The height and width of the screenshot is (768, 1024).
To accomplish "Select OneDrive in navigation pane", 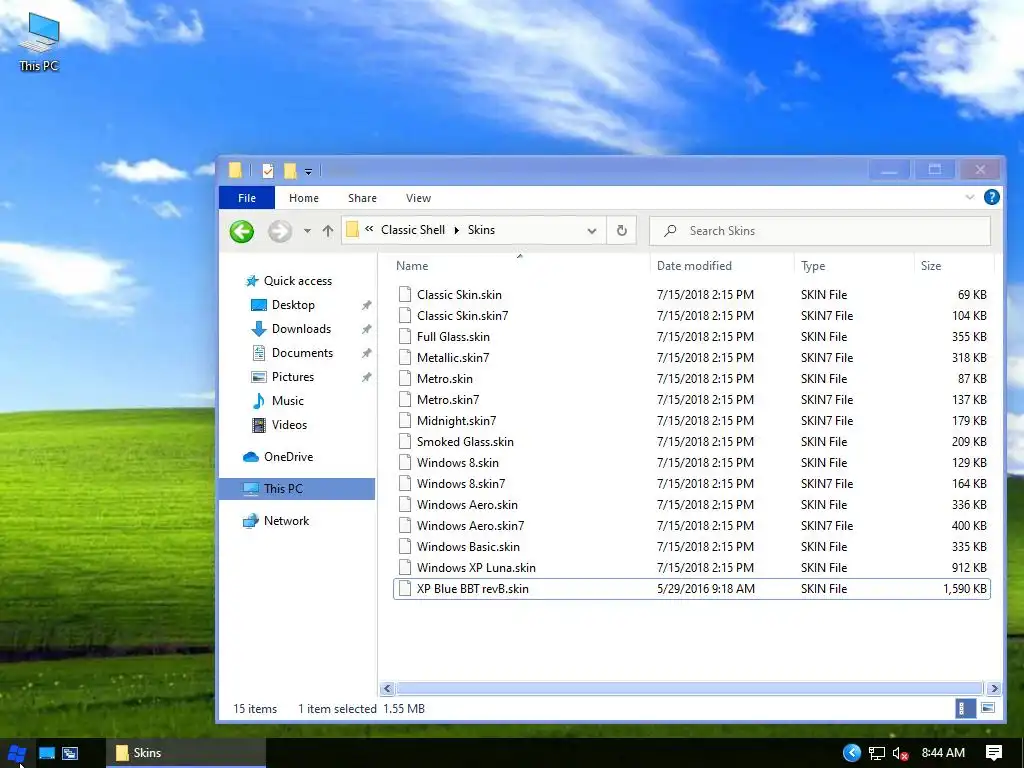I will 288,457.
